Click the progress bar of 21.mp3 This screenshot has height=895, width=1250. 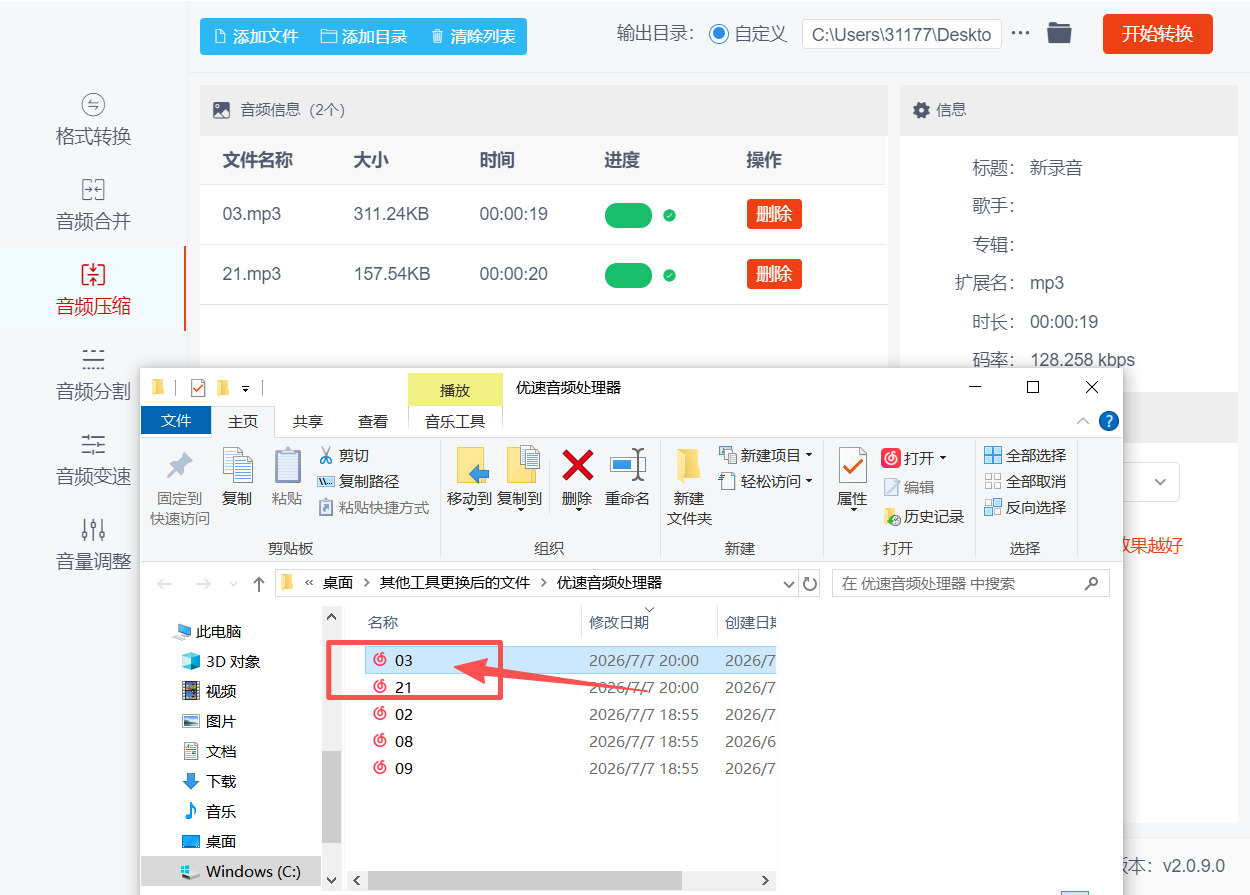tap(628, 275)
